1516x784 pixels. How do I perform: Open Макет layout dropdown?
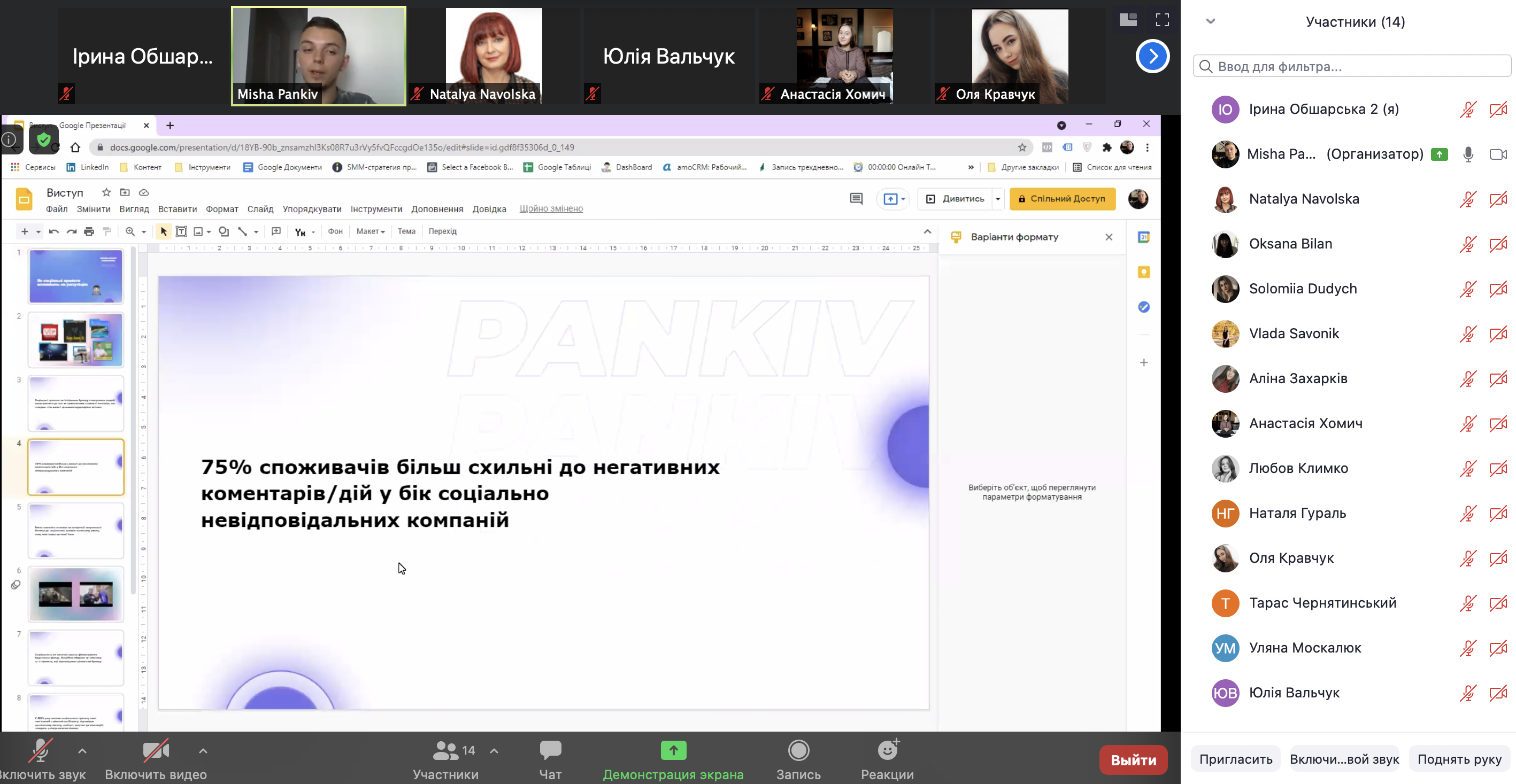pos(371,232)
